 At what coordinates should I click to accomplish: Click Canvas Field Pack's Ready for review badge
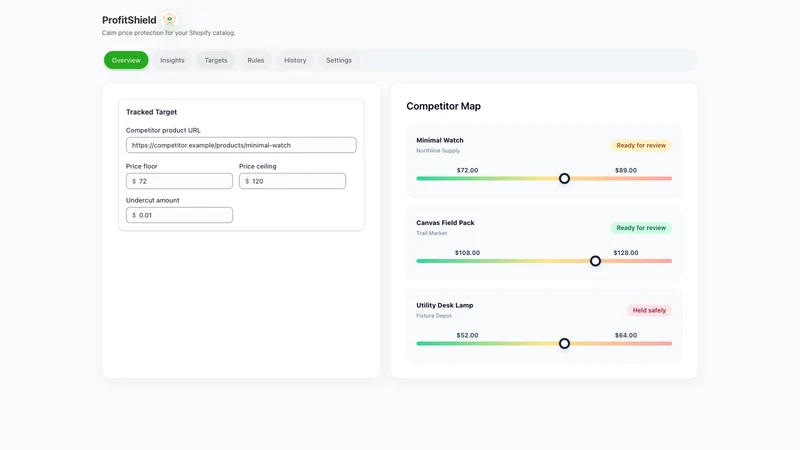pyautogui.click(x=641, y=228)
